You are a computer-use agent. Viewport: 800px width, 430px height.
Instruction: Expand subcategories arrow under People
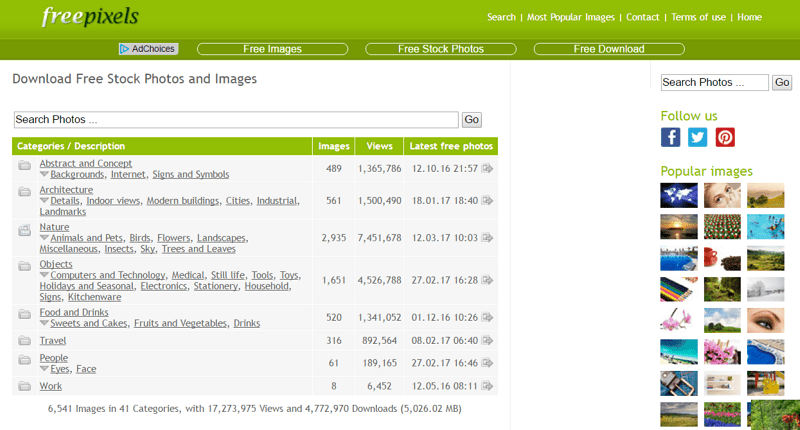pos(44,369)
